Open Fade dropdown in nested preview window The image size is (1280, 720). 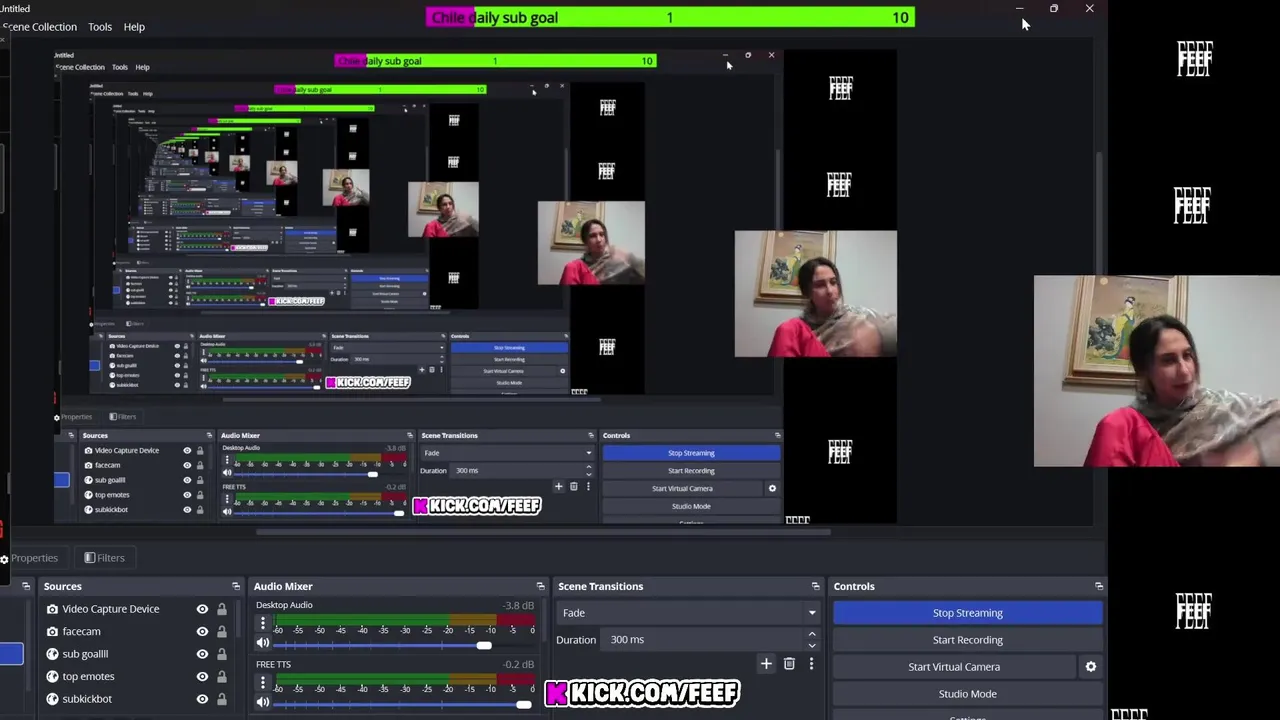tap(506, 453)
